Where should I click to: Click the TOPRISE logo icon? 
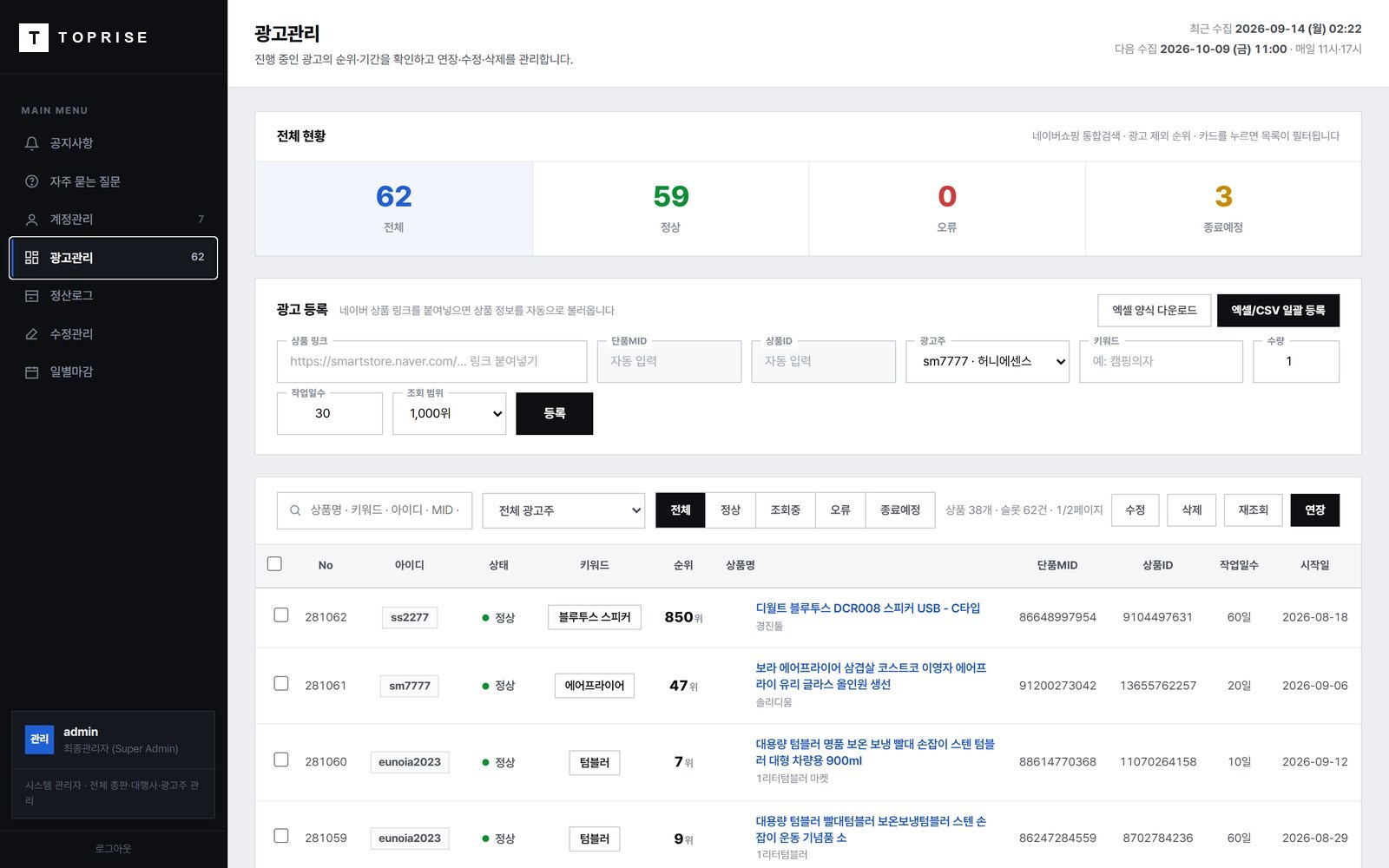point(34,37)
